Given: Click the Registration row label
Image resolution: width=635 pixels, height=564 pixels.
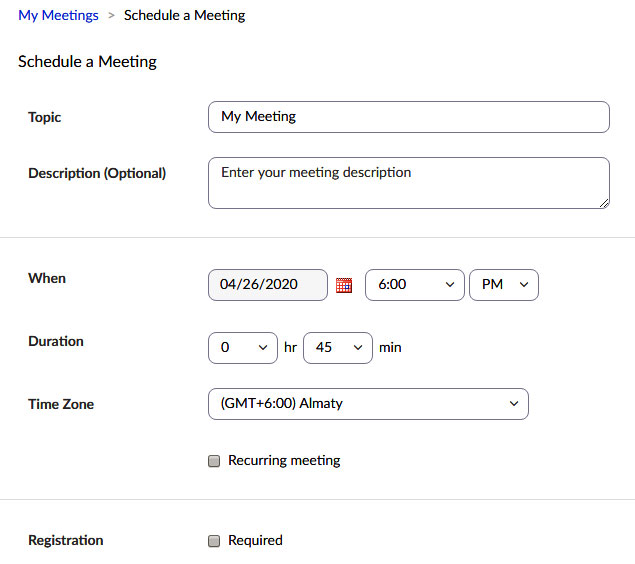Looking at the screenshot, I should click(x=66, y=540).
